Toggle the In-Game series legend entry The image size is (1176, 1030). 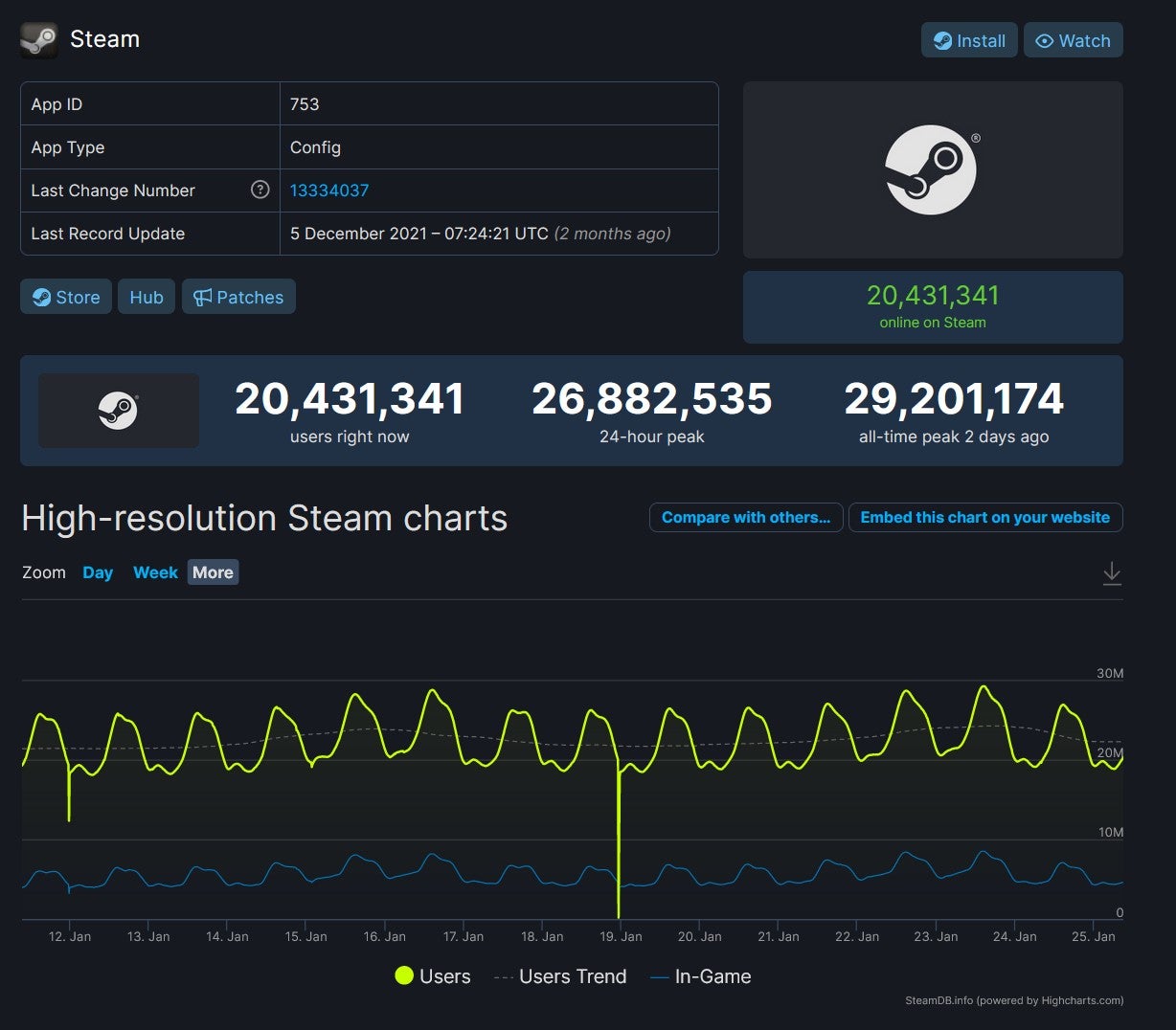(701, 976)
